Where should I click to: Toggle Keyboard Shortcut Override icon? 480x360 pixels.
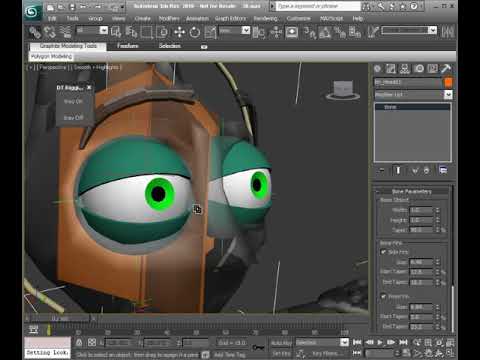click(x=292, y=32)
